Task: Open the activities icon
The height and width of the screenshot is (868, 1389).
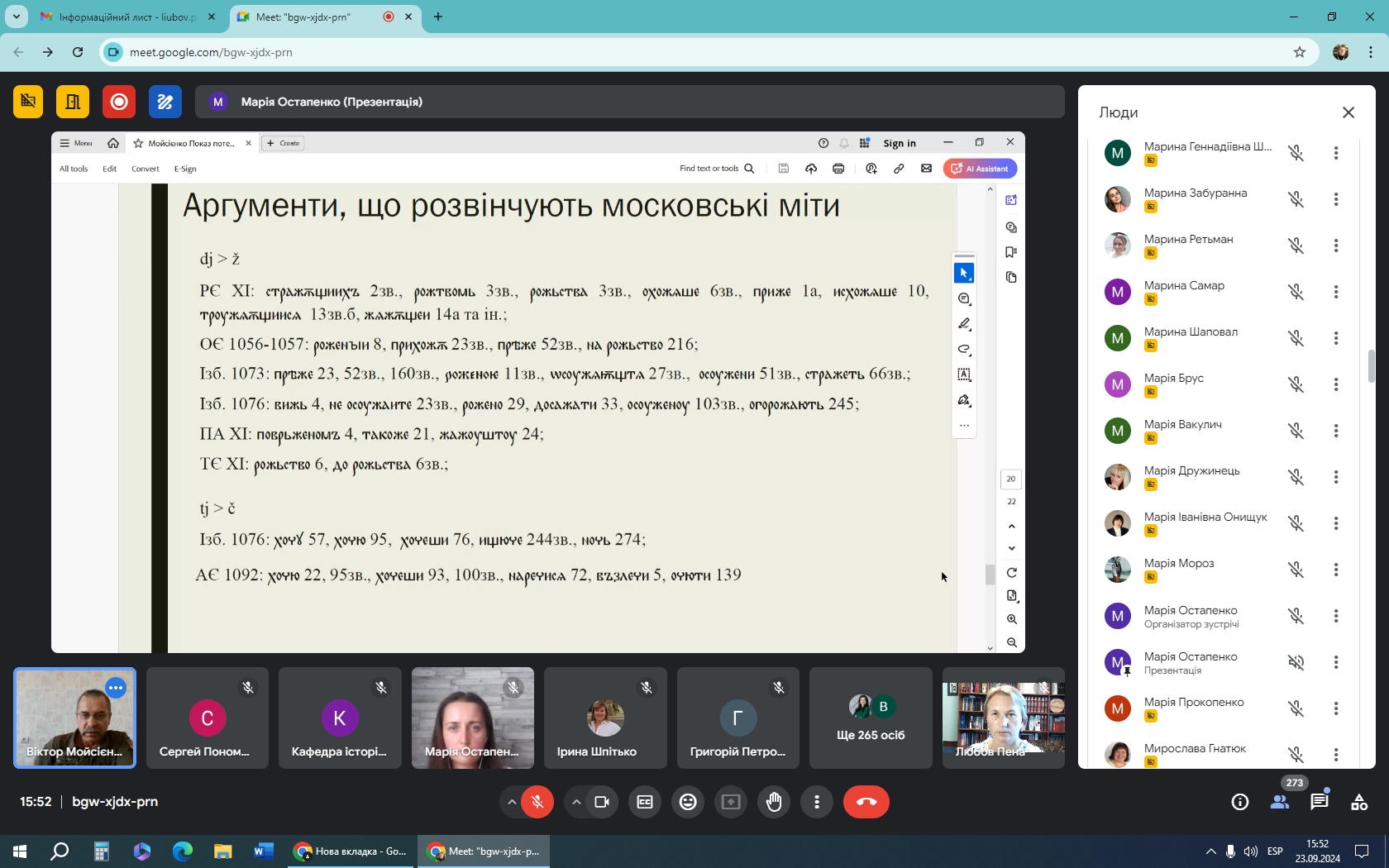Action: click(1358, 802)
